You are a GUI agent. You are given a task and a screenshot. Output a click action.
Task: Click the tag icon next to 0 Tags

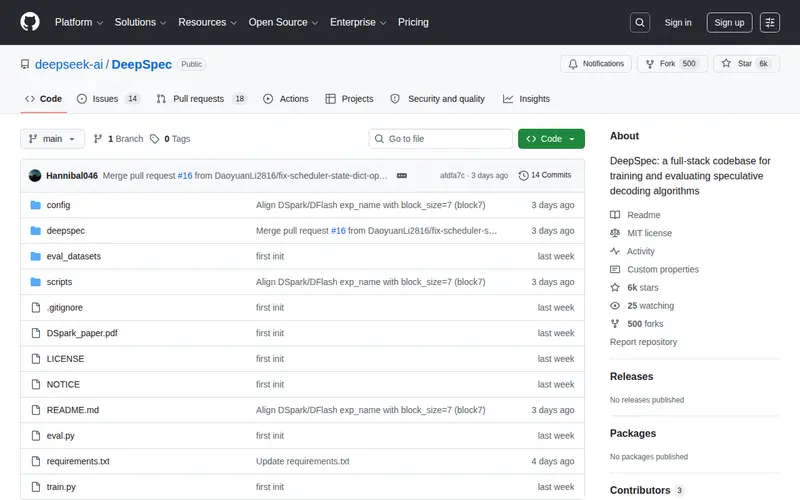(x=155, y=139)
